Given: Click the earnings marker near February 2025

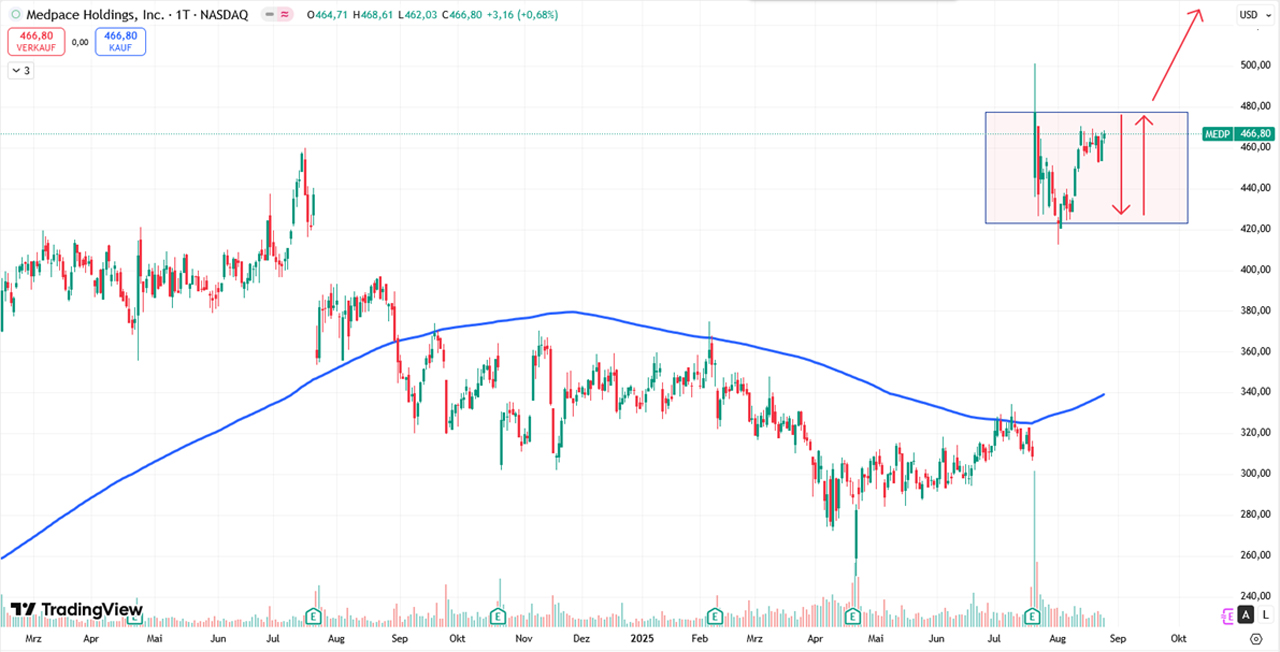Looking at the screenshot, I should 715,615.
